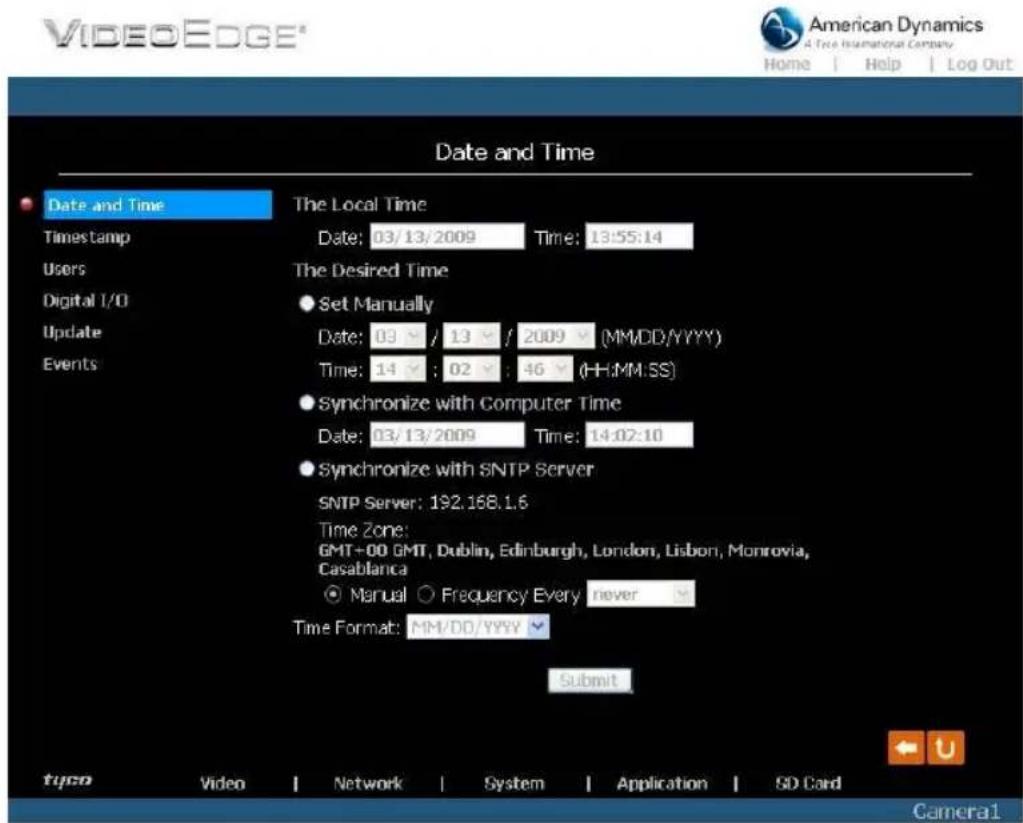Open the Digital I/O sidebar item

[x=85, y=300]
